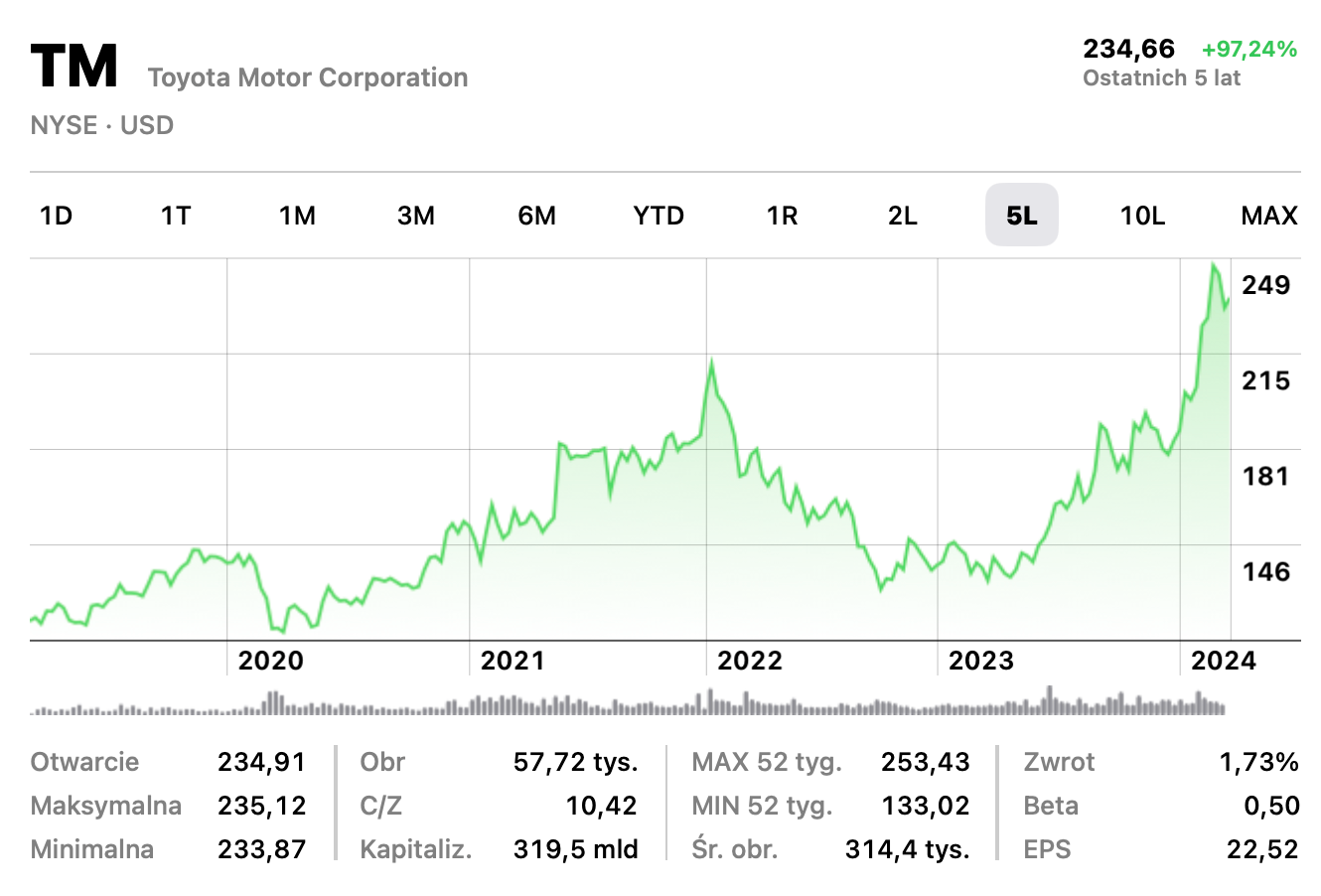The width and height of the screenshot is (1321, 896).
Task: Click the MIN 52 tyg. label
Action: click(763, 806)
